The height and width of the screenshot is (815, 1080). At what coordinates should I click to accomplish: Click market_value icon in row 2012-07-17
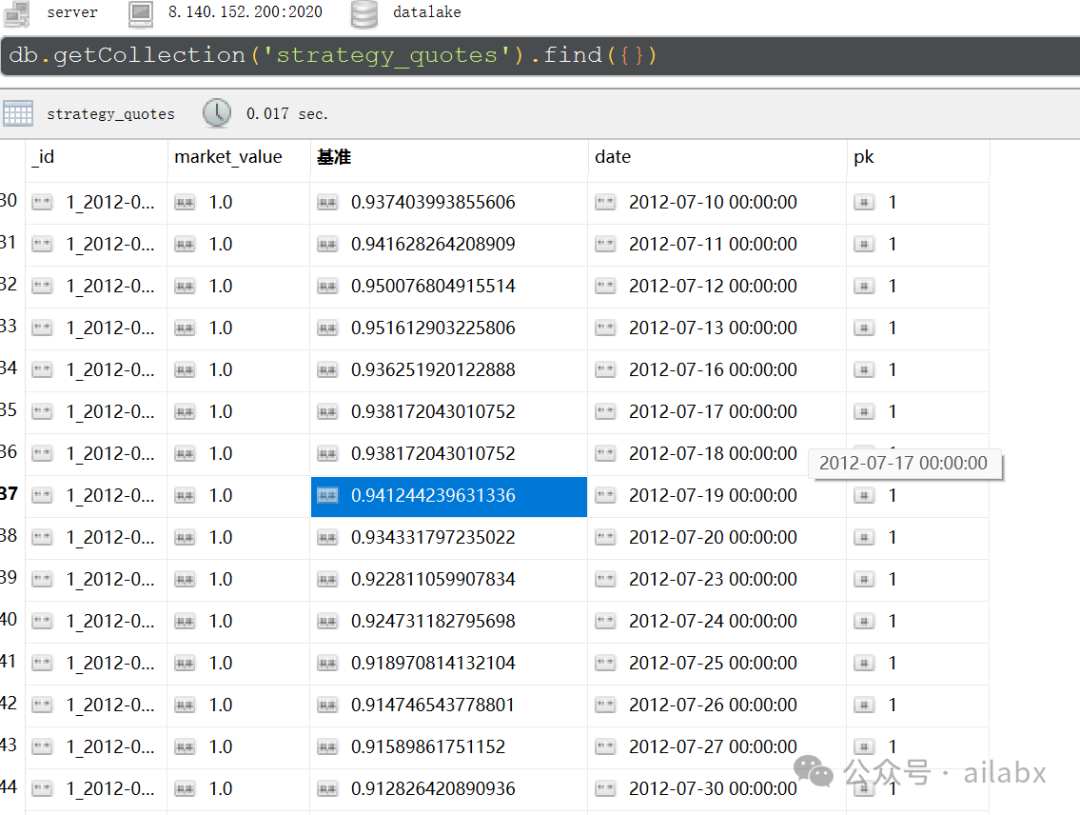(185, 412)
